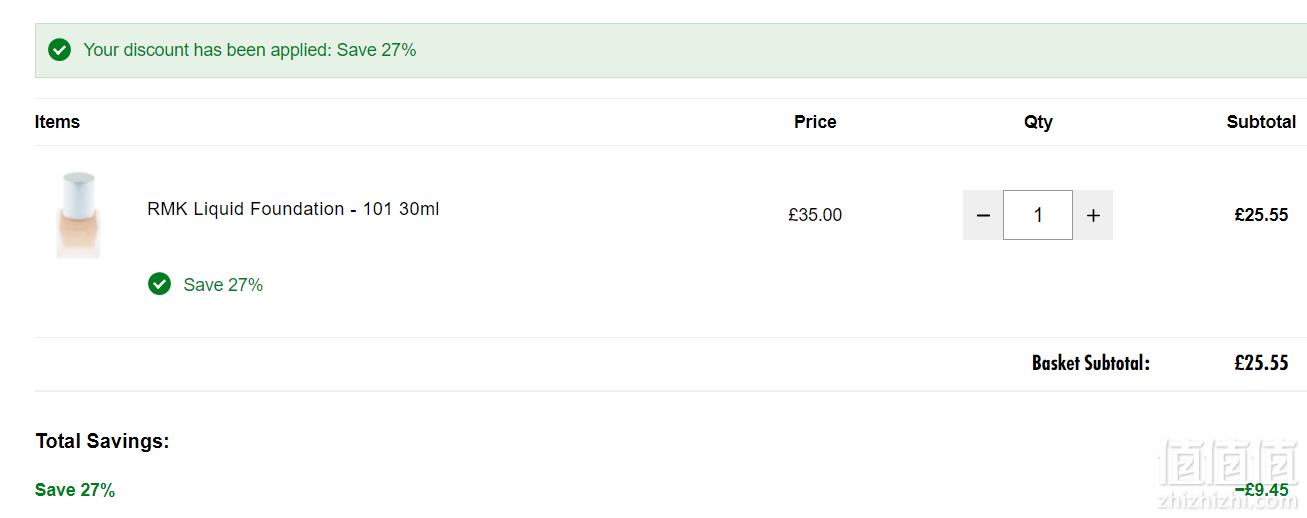
Task: Click the Qty column header
Action: [x=1038, y=122]
